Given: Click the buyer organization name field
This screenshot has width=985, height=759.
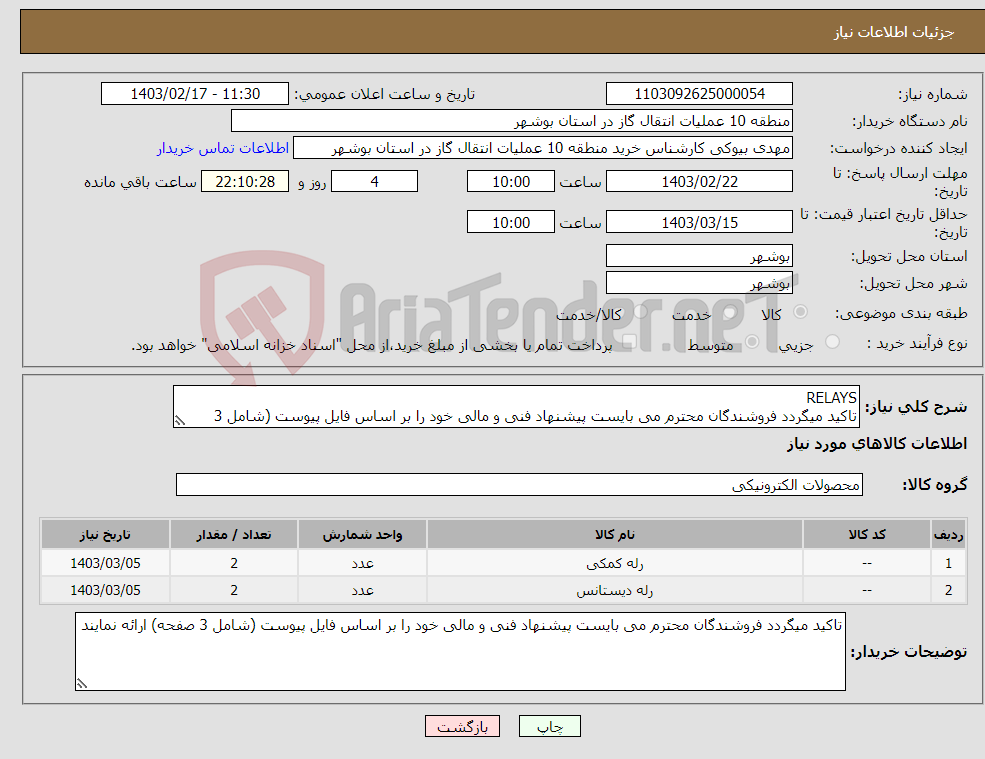Looking at the screenshot, I should click(512, 121).
